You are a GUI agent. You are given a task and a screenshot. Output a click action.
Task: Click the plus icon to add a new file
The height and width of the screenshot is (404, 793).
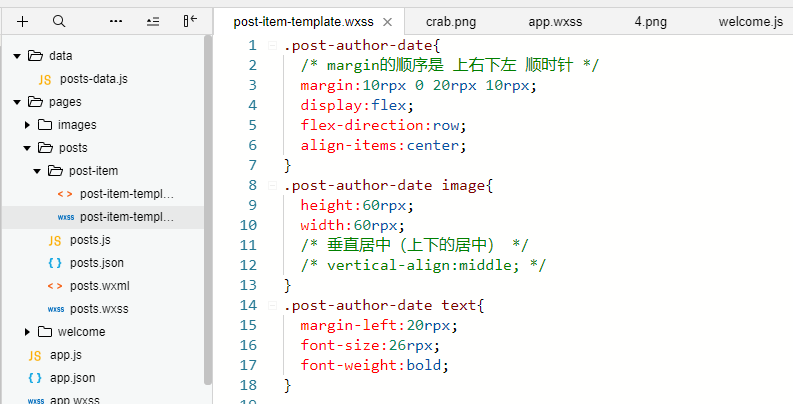(22, 21)
